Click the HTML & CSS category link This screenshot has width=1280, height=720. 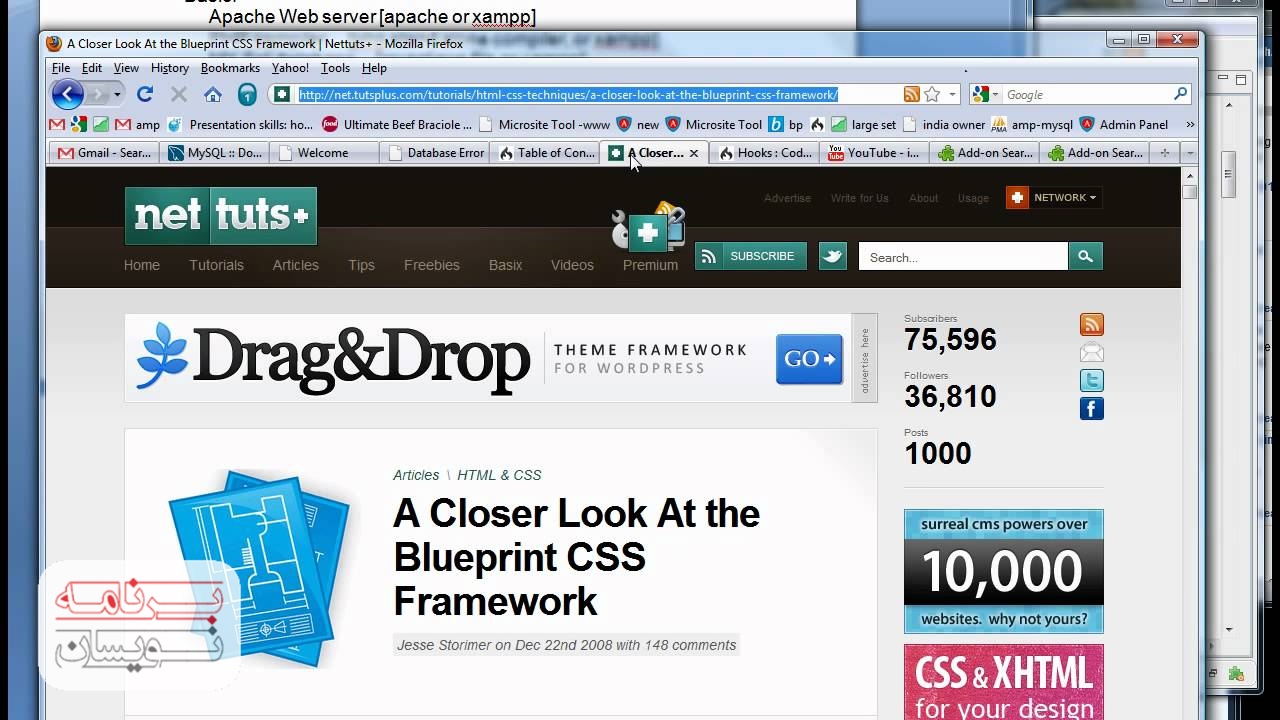499,475
